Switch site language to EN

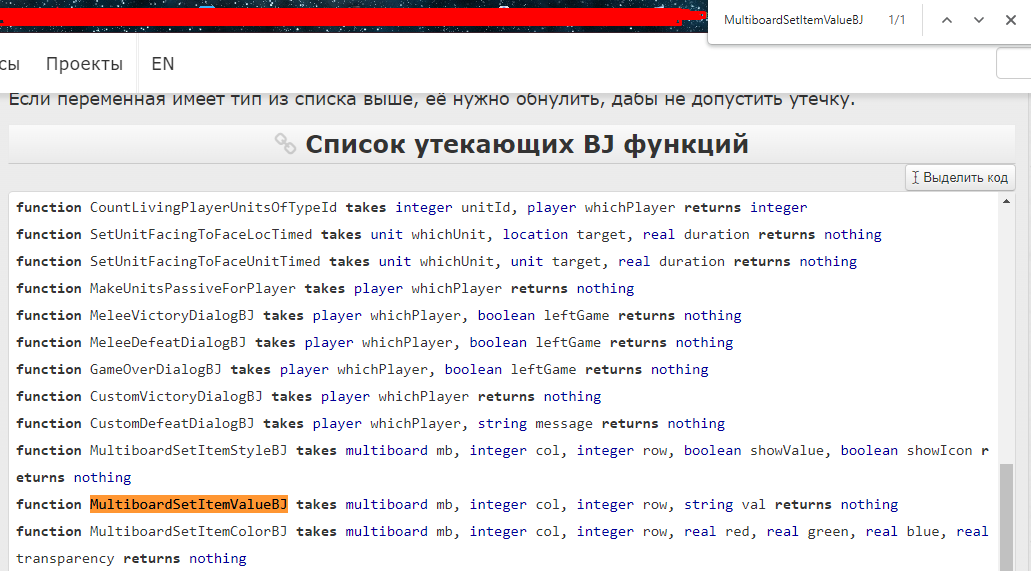pos(162,64)
